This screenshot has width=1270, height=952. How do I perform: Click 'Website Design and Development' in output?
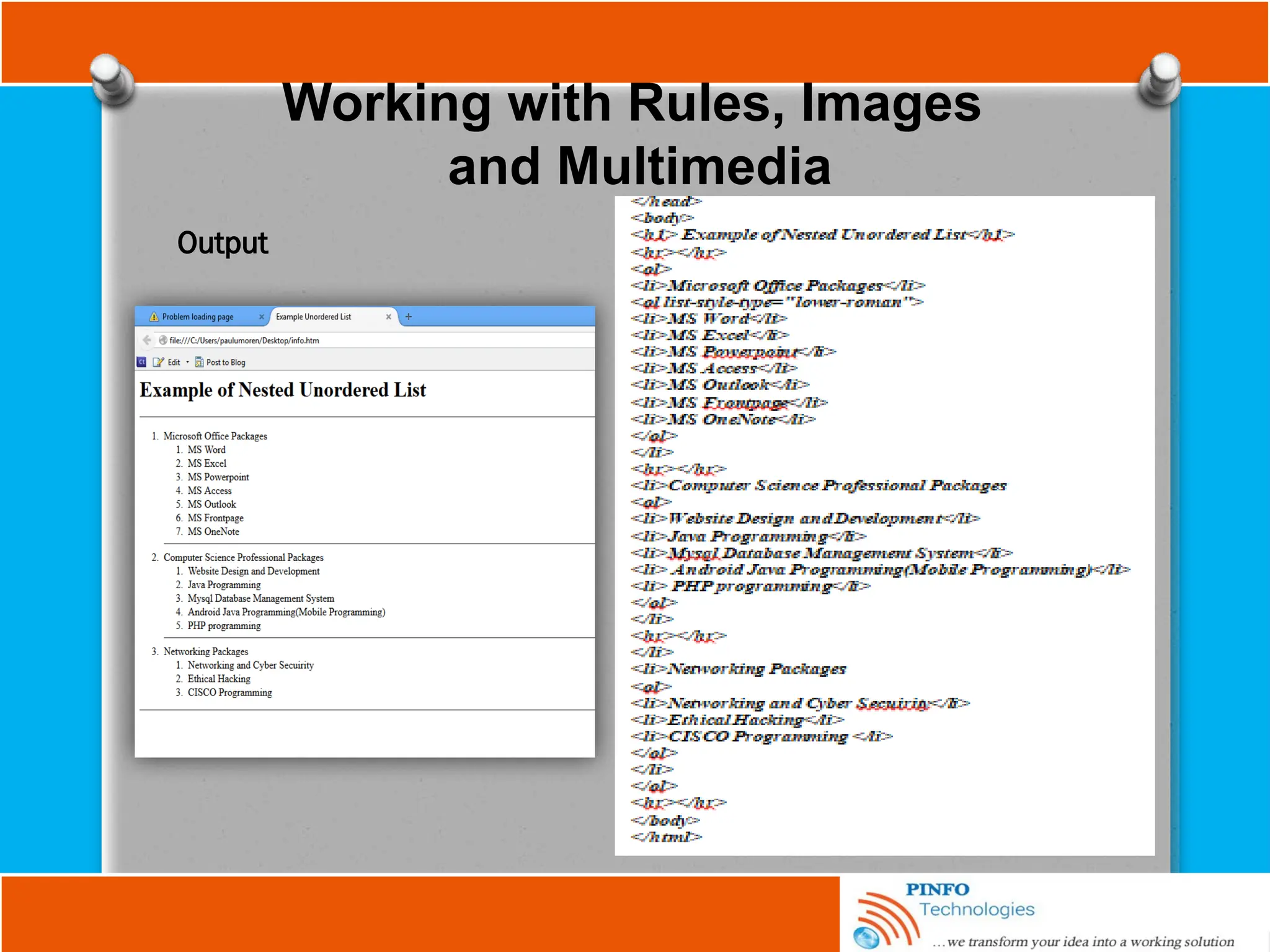click(x=254, y=571)
